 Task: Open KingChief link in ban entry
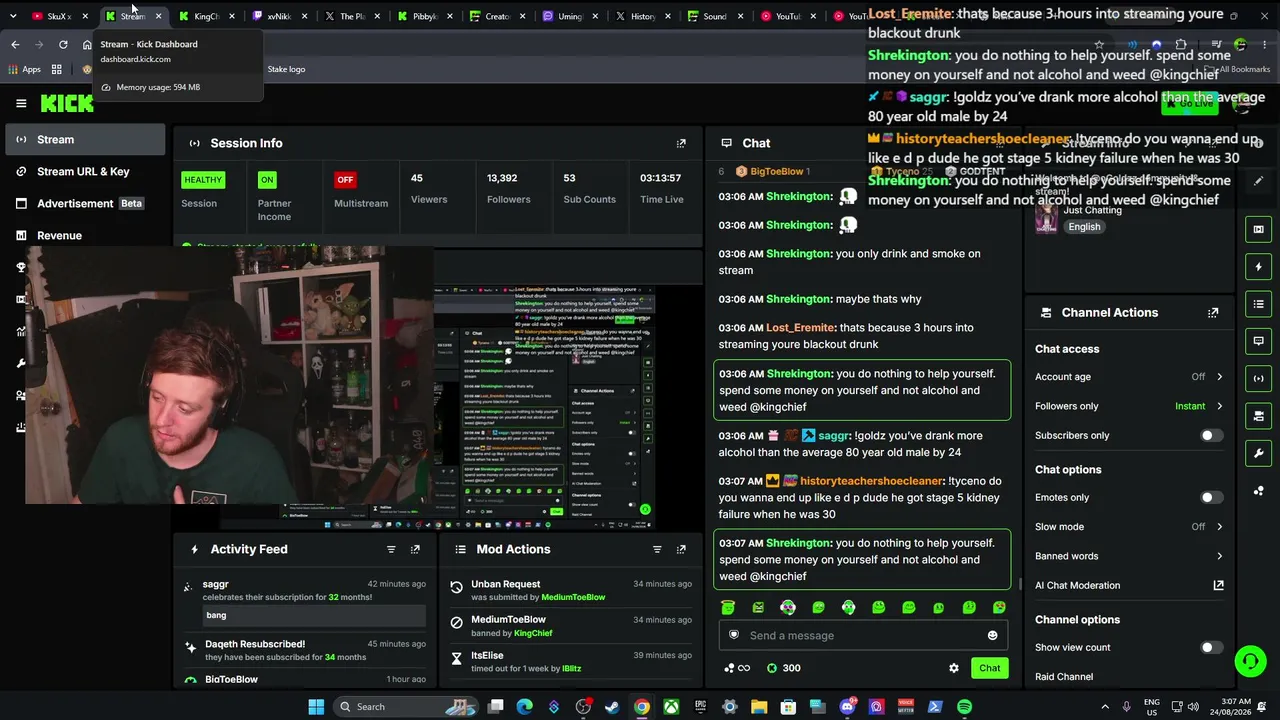tap(533, 633)
